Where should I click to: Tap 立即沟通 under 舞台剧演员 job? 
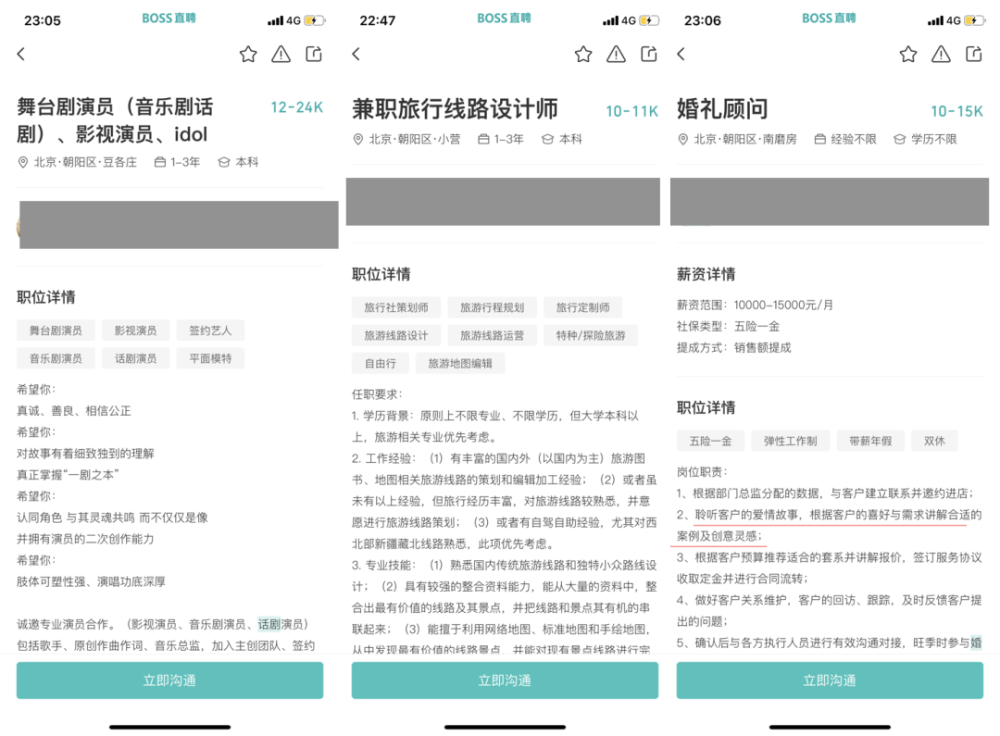coord(172,679)
